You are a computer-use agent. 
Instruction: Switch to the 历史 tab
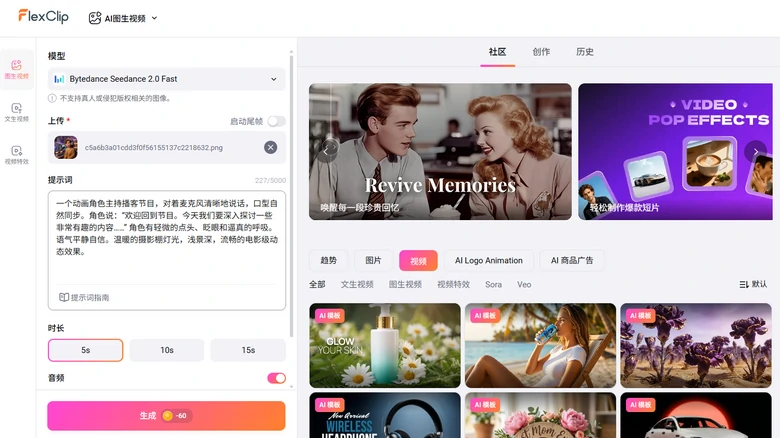pyautogui.click(x=585, y=52)
